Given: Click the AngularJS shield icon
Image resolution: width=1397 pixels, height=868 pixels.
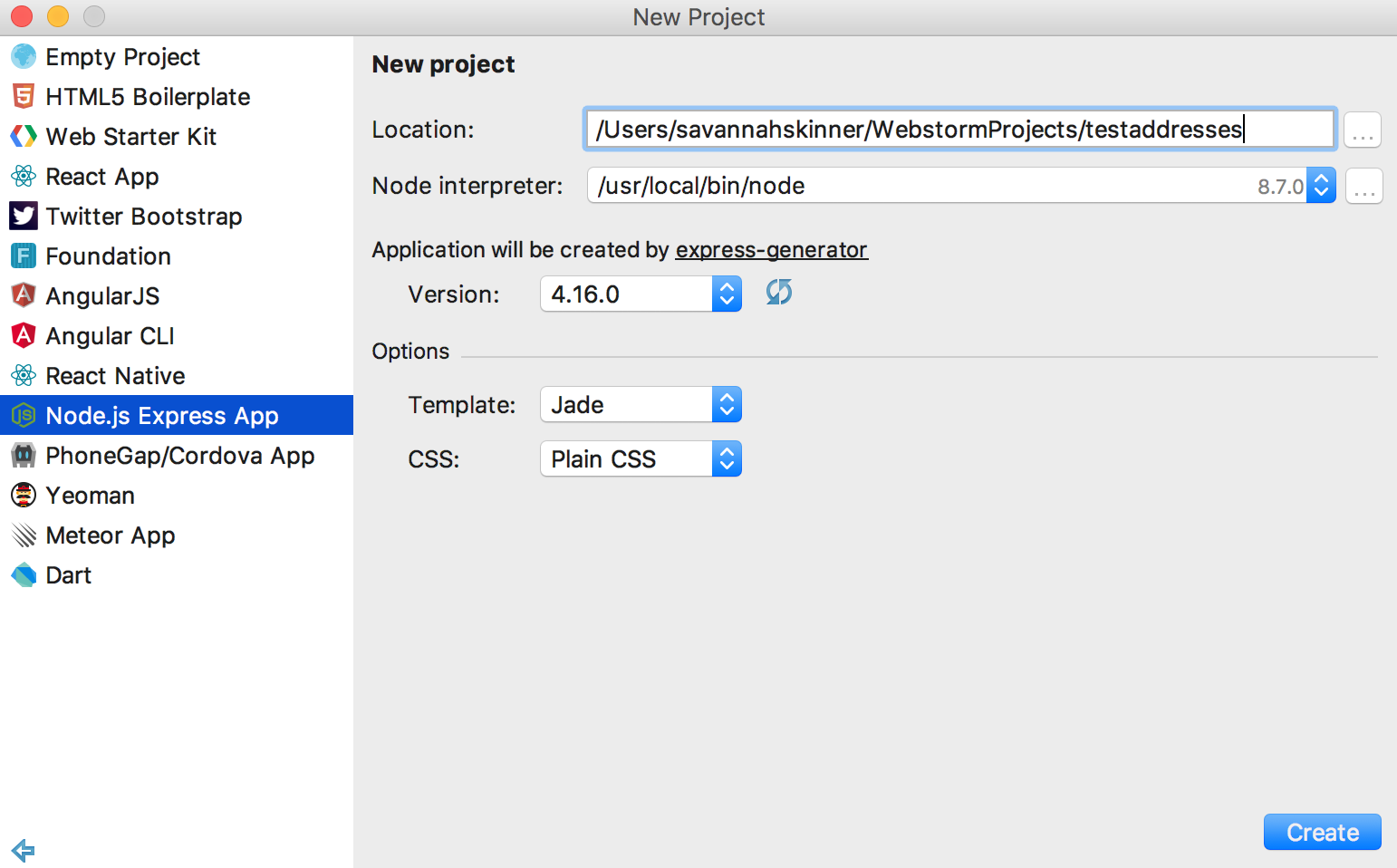Looking at the screenshot, I should pyautogui.click(x=24, y=295).
